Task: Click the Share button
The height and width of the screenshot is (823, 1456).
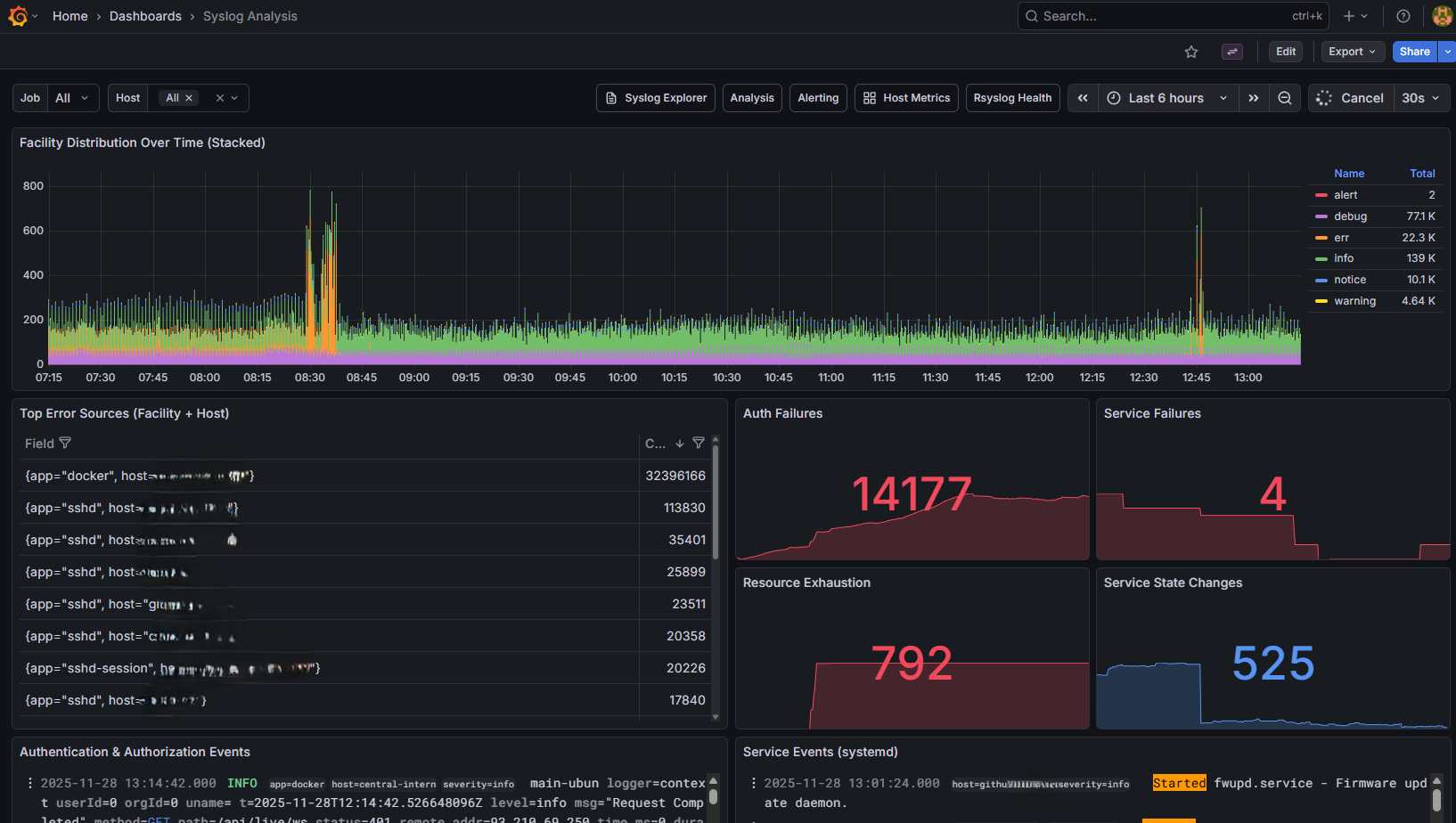Action: pyautogui.click(x=1414, y=52)
